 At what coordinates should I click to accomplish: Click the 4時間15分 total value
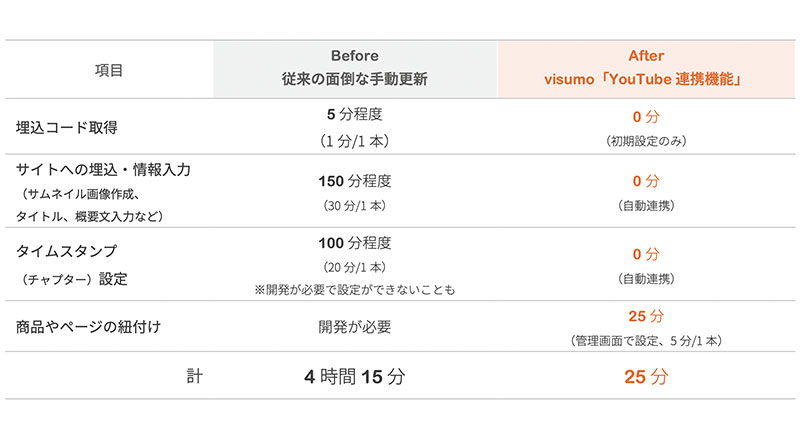point(355,378)
